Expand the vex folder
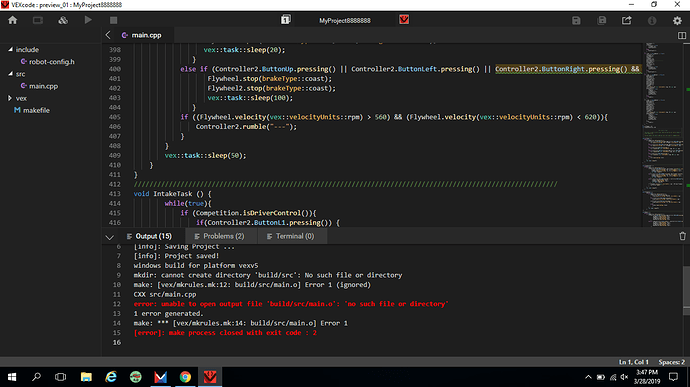Viewport: 690px width, 387px height. tap(10, 98)
